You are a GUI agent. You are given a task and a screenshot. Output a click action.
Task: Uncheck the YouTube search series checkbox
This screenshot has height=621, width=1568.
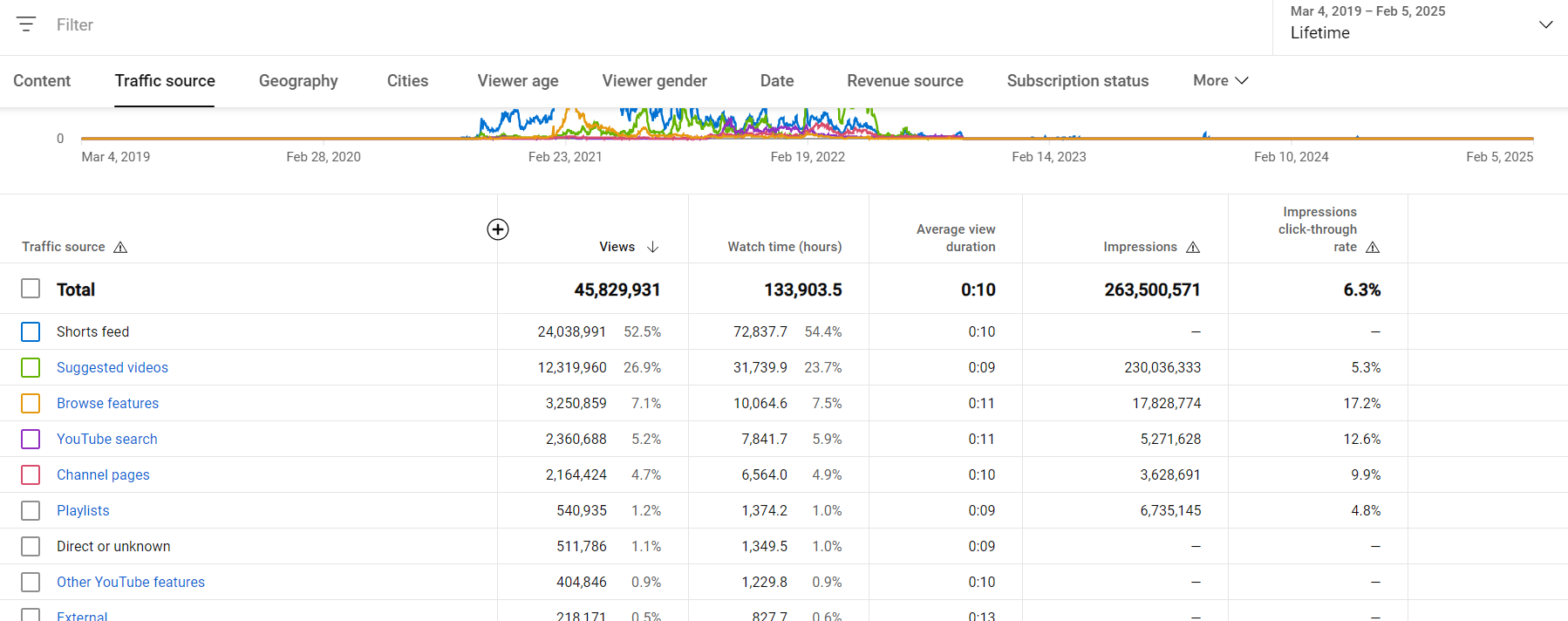click(x=31, y=440)
